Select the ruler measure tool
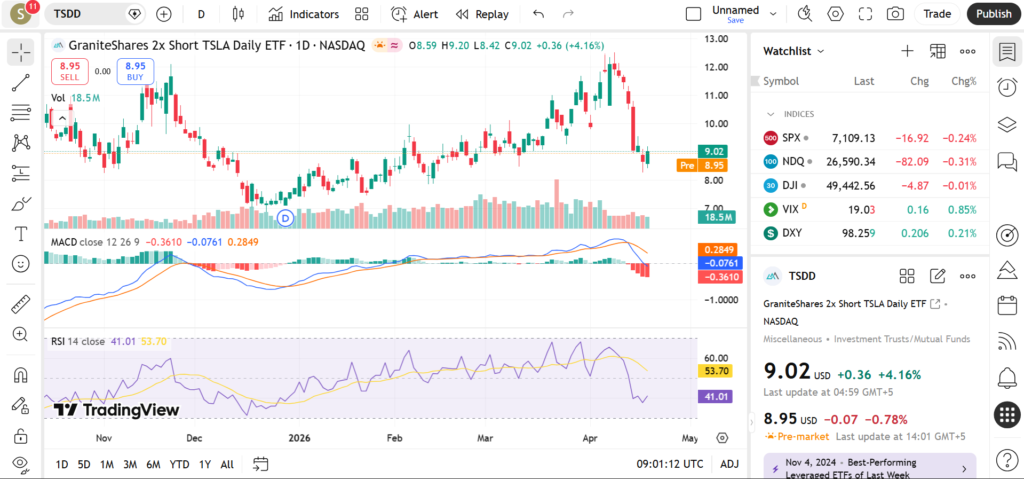The width and height of the screenshot is (1024, 479). click(20, 303)
